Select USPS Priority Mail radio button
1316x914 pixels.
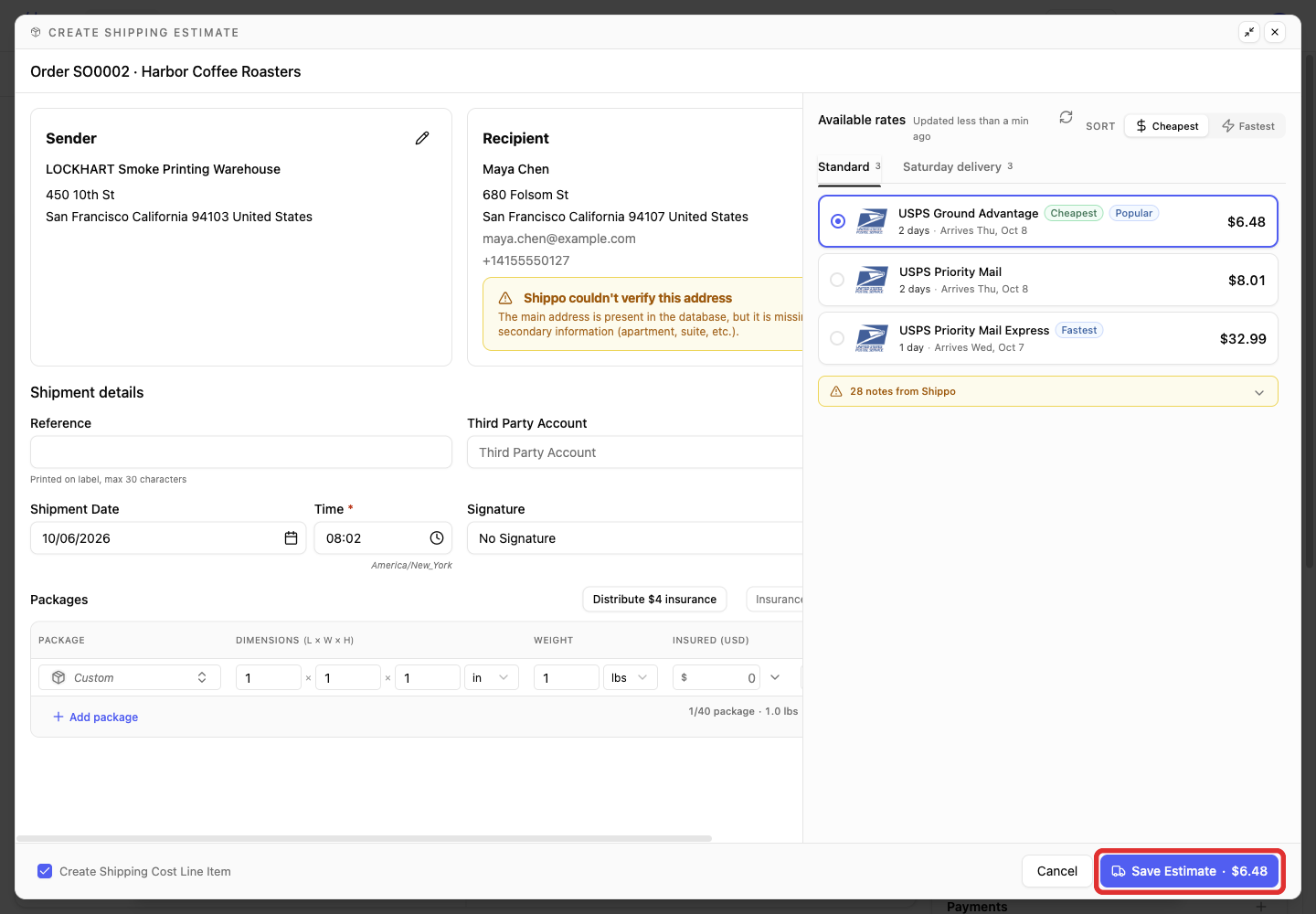point(837,280)
